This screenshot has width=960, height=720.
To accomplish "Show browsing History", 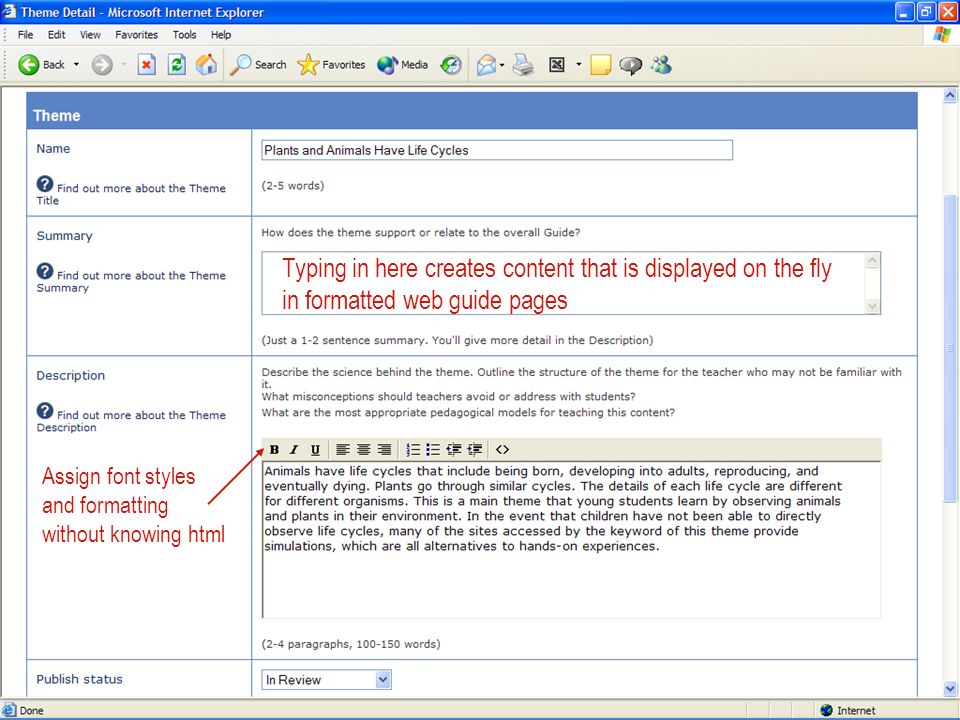I will coord(451,64).
